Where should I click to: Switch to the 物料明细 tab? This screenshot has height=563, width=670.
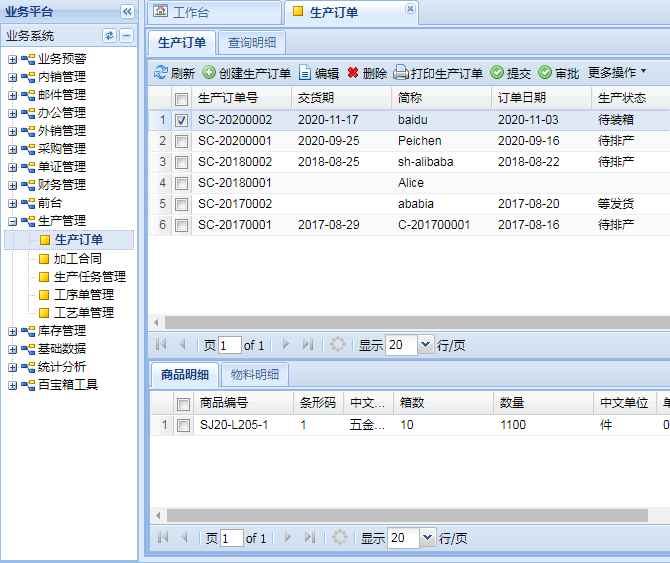(254, 375)
